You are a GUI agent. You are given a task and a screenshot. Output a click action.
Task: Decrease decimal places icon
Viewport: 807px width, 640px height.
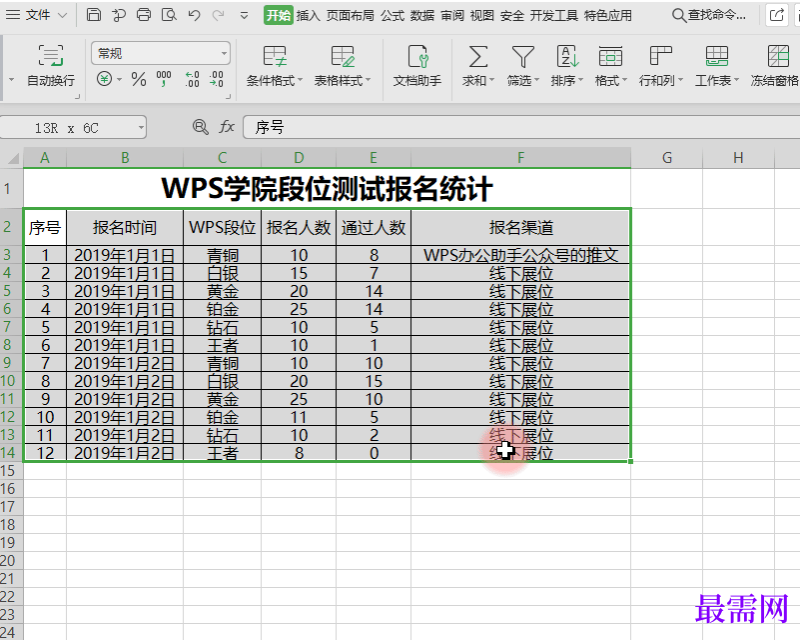click(x=217, y=79)
